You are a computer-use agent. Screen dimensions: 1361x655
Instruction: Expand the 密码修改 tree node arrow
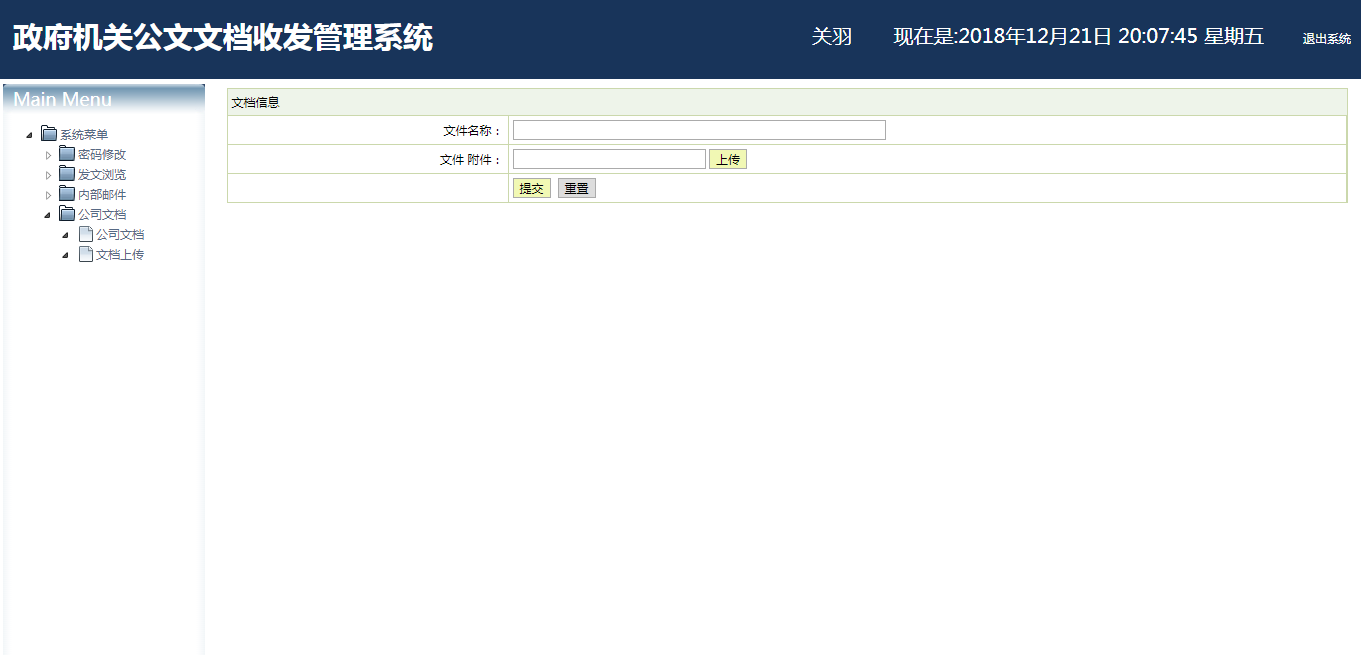(47, 155)
